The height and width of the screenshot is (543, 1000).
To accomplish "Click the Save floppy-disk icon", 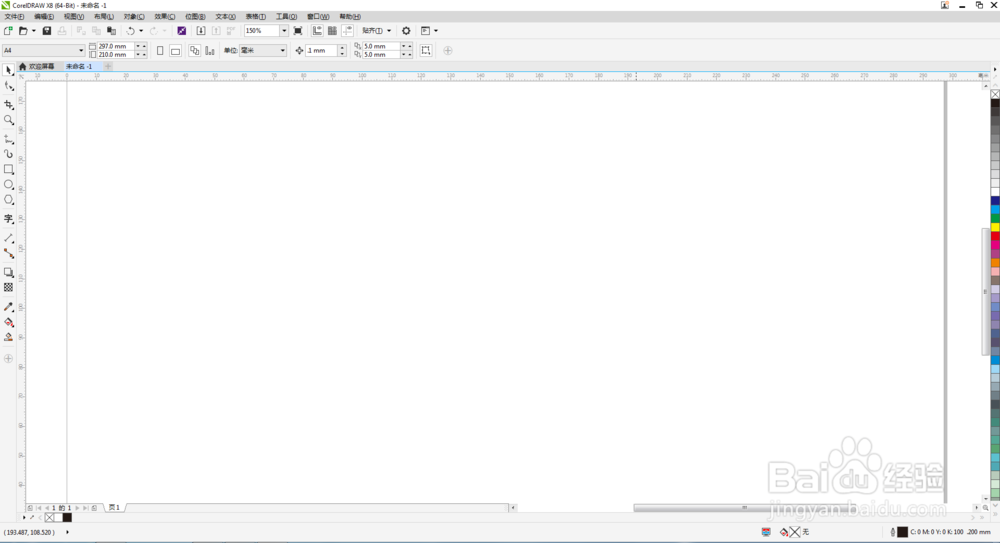I will pos(47,31).
